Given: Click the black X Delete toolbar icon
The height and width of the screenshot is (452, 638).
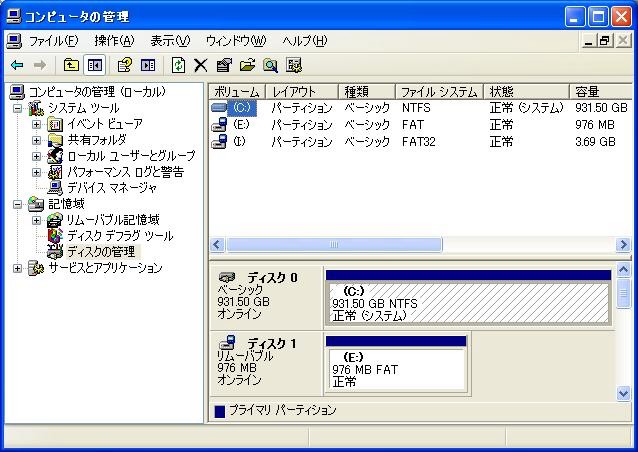Looking at the screenshot, I should coord(201,65).
